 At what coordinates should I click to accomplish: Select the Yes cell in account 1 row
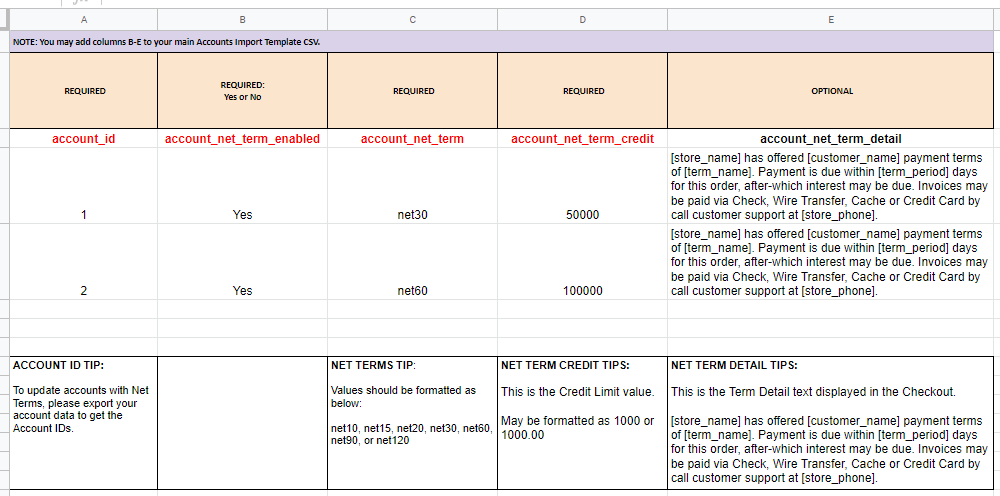(x=242, y=186)
